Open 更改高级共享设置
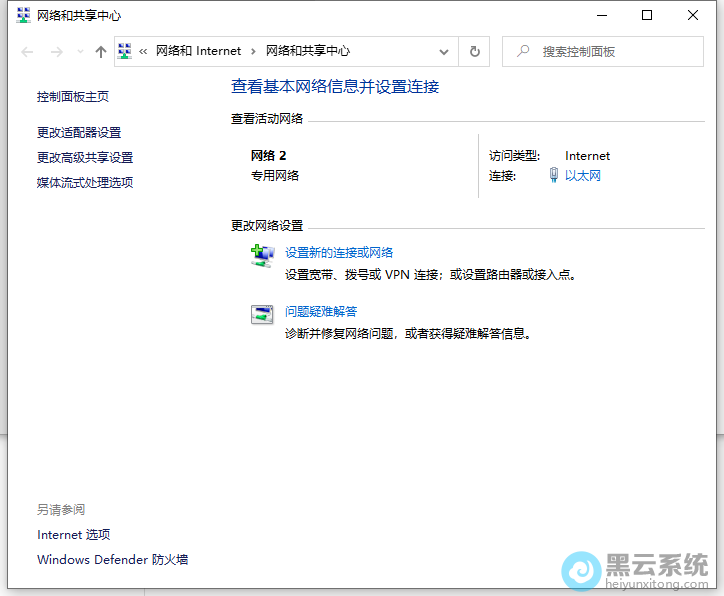 click(85, 157)
